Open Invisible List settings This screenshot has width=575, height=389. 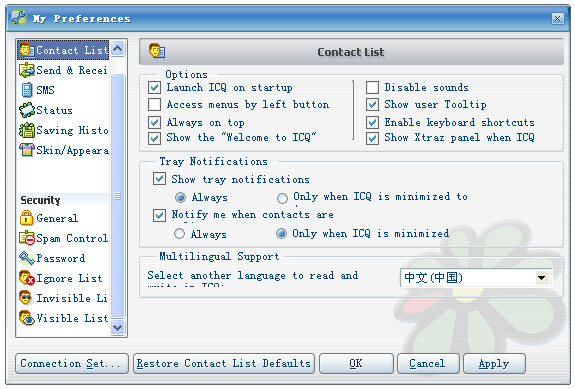click(63, 298)
